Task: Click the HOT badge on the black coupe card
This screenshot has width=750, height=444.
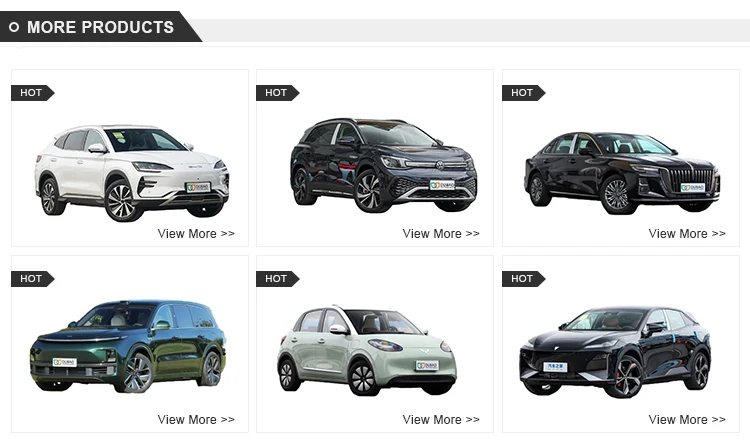Action: click(x=523, y=279)
